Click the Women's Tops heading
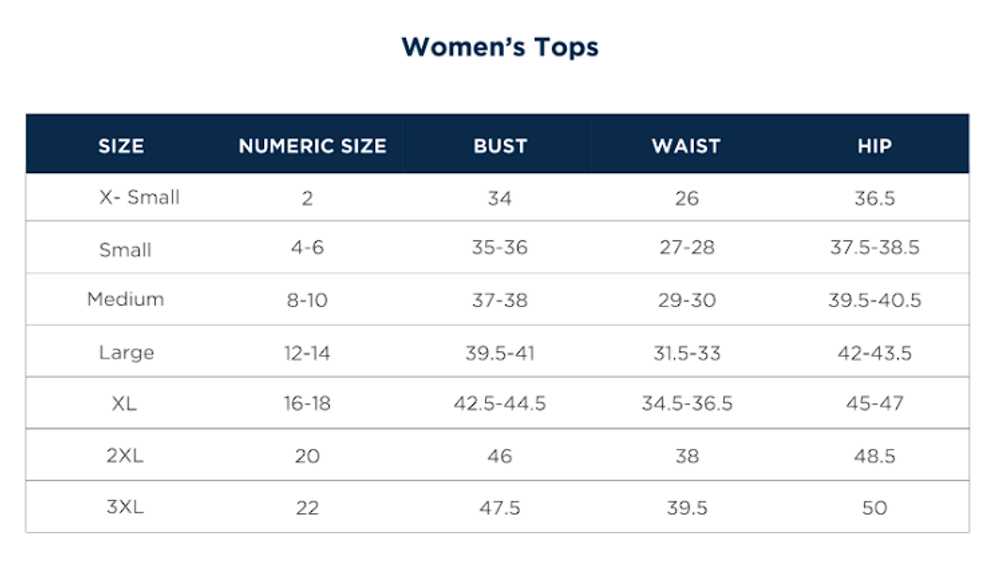Image resolution: width=1000 pixels, height=562 pixels. coord(500,47)
